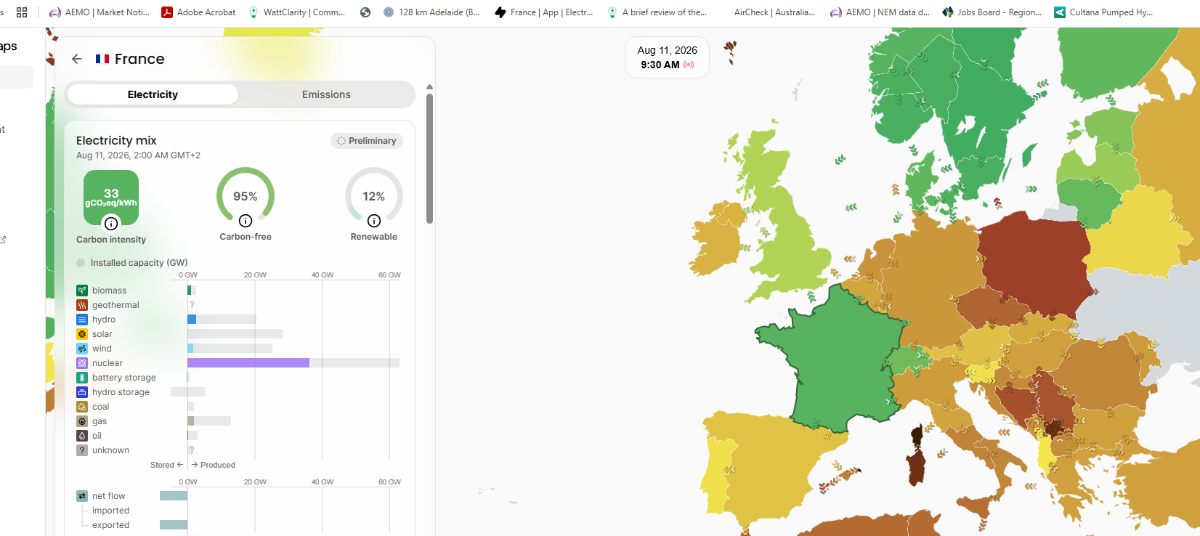Open the info icon in Carbon-free gauge
This screenshot has height=536, width=1200.
tap(245, 221)
